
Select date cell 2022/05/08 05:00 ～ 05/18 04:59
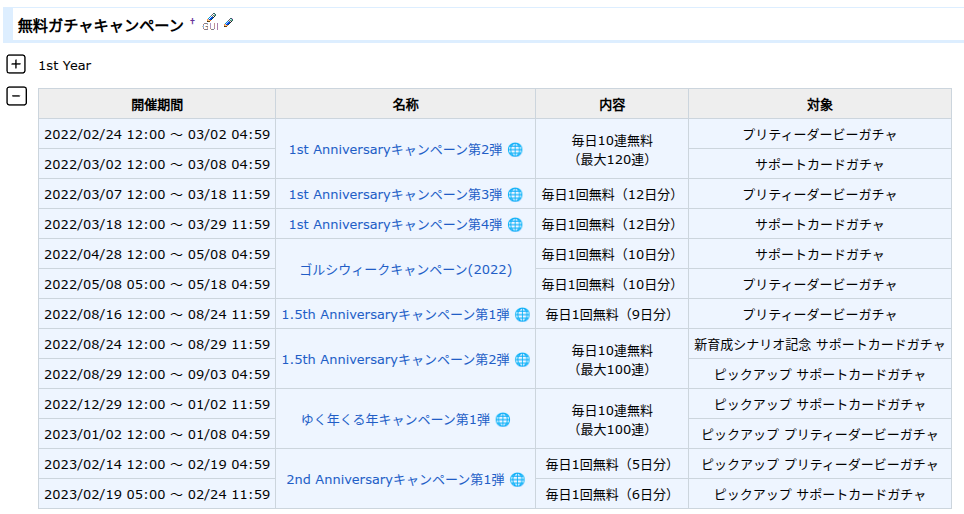pos(157,284)
